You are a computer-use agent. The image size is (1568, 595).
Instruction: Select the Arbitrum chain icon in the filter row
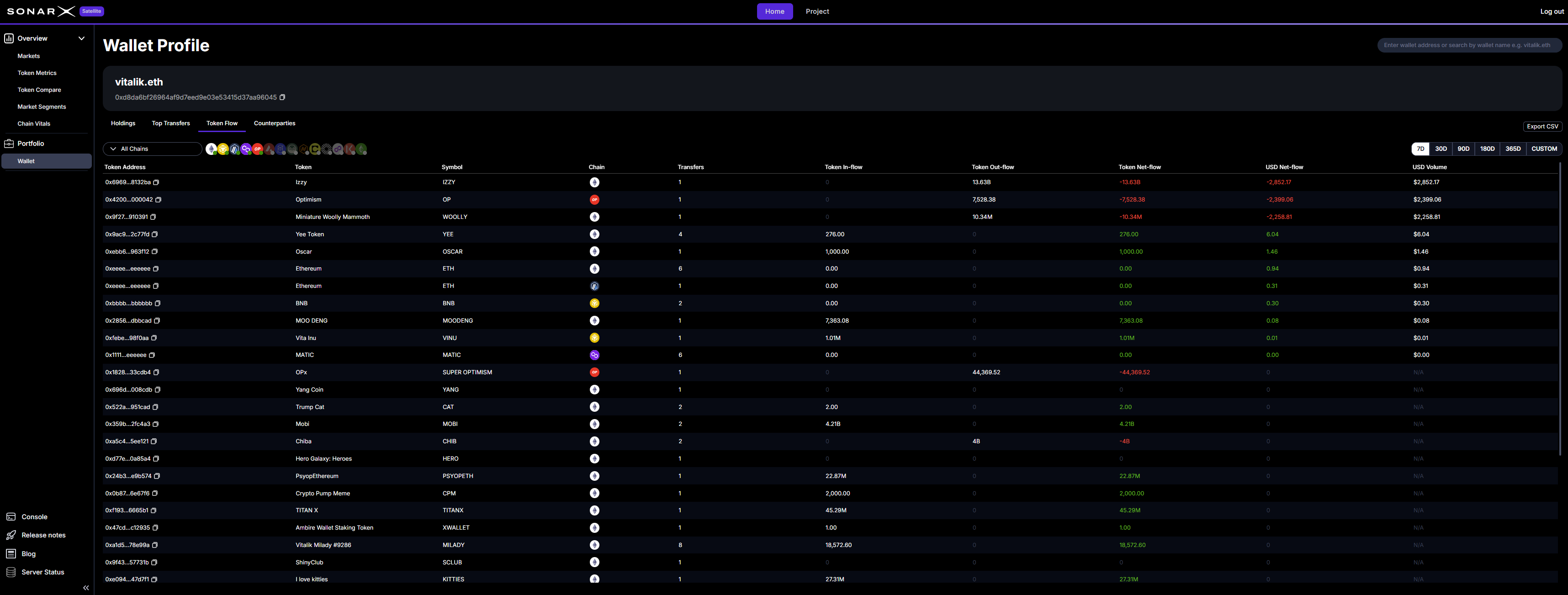234,149
